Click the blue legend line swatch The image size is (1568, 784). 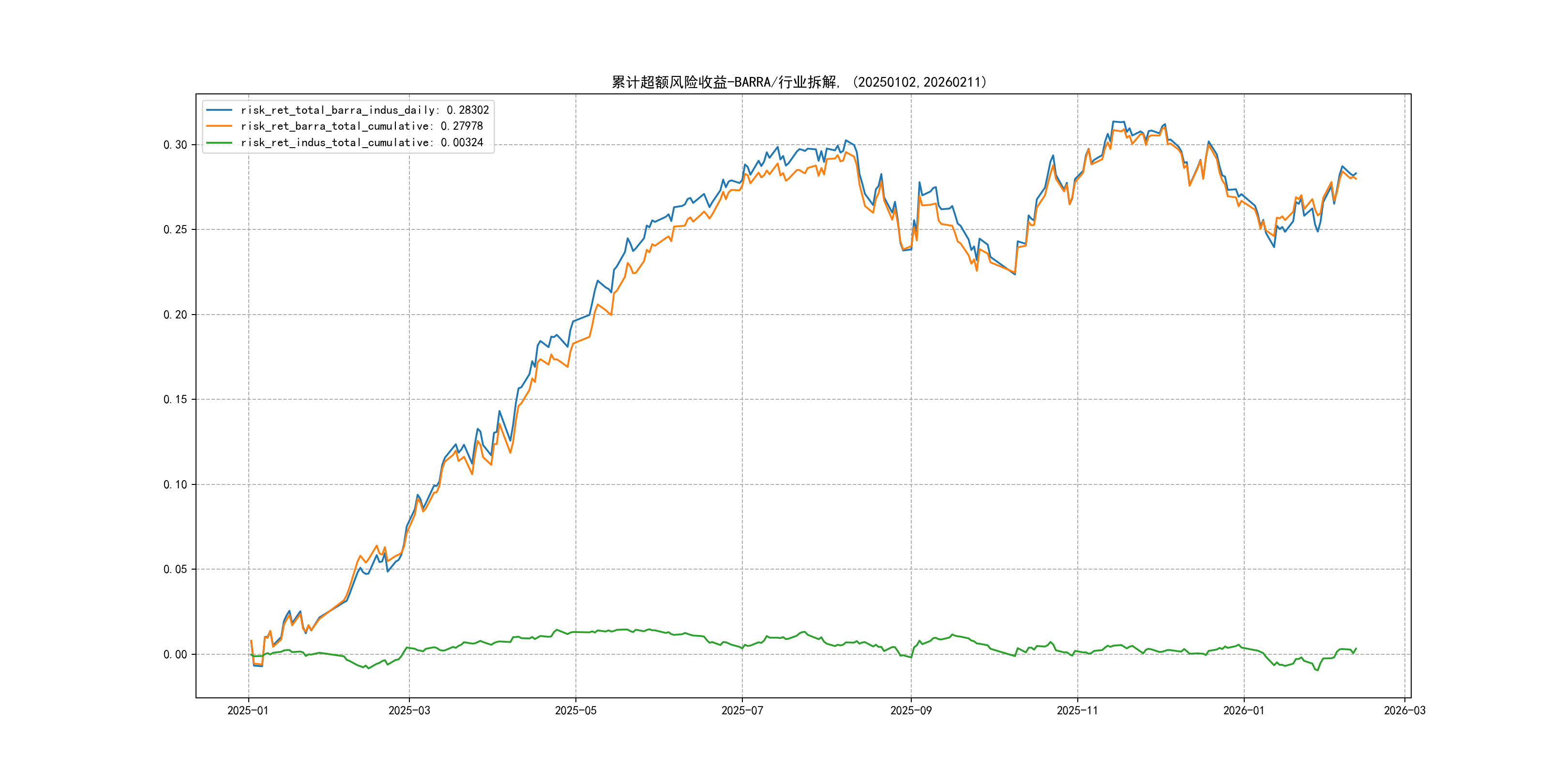point(219,110)
